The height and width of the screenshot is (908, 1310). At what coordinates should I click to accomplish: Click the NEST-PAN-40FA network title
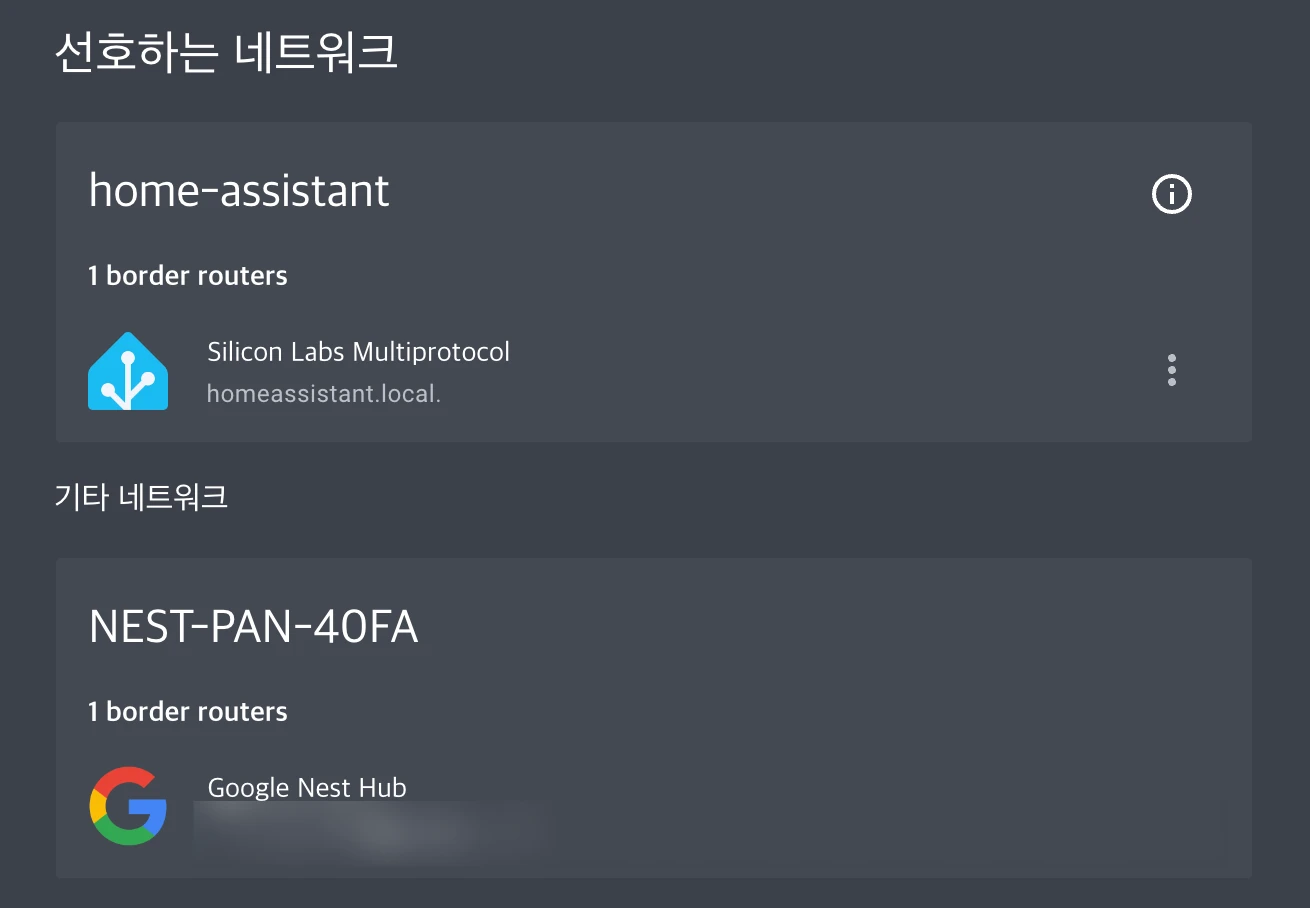coord(253,627)
